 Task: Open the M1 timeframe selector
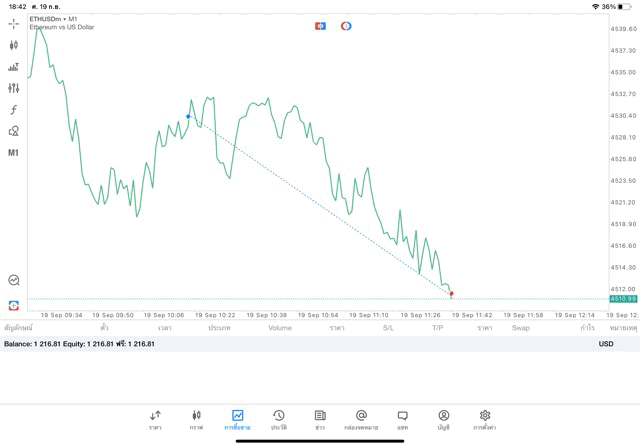click(13, 153)
